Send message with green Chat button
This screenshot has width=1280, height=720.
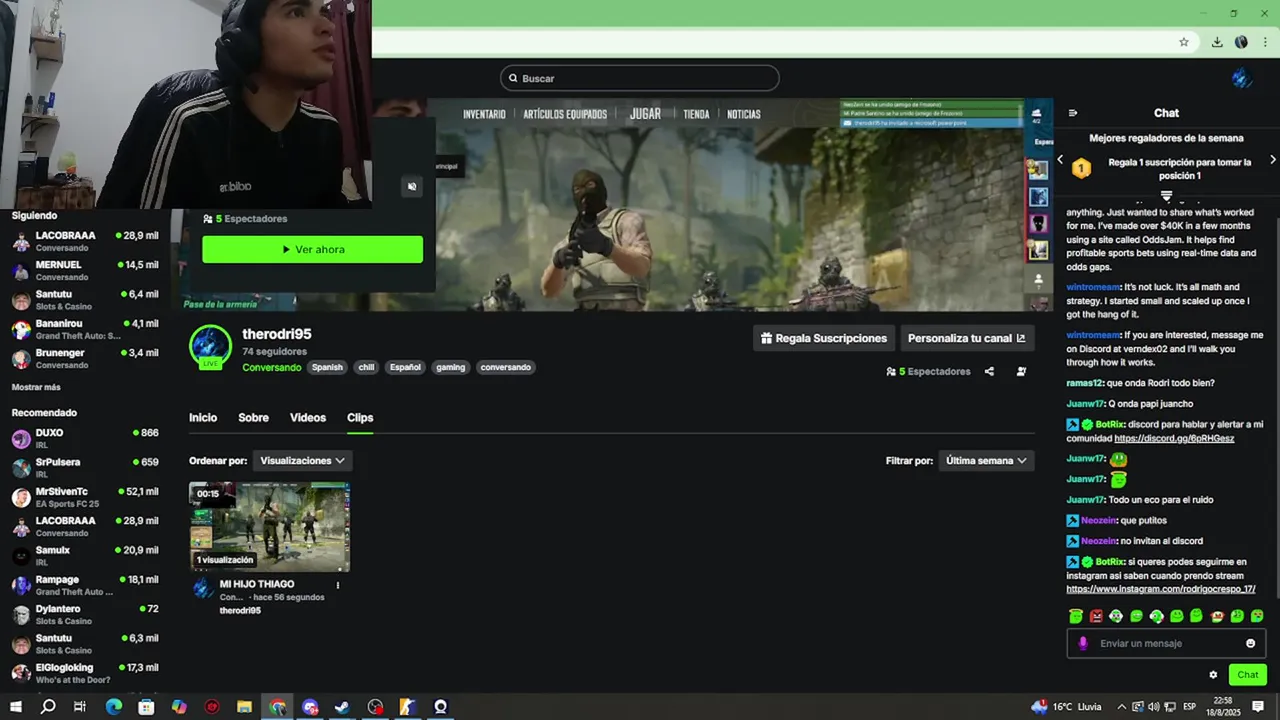pos(1247,675)
